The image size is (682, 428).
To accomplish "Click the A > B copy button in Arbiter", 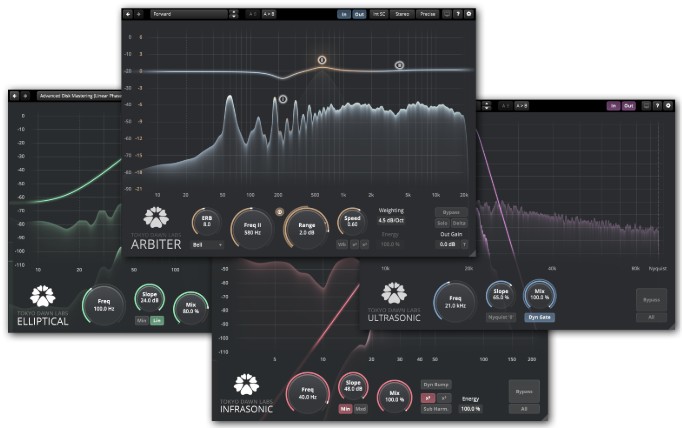I will (269, 14).
